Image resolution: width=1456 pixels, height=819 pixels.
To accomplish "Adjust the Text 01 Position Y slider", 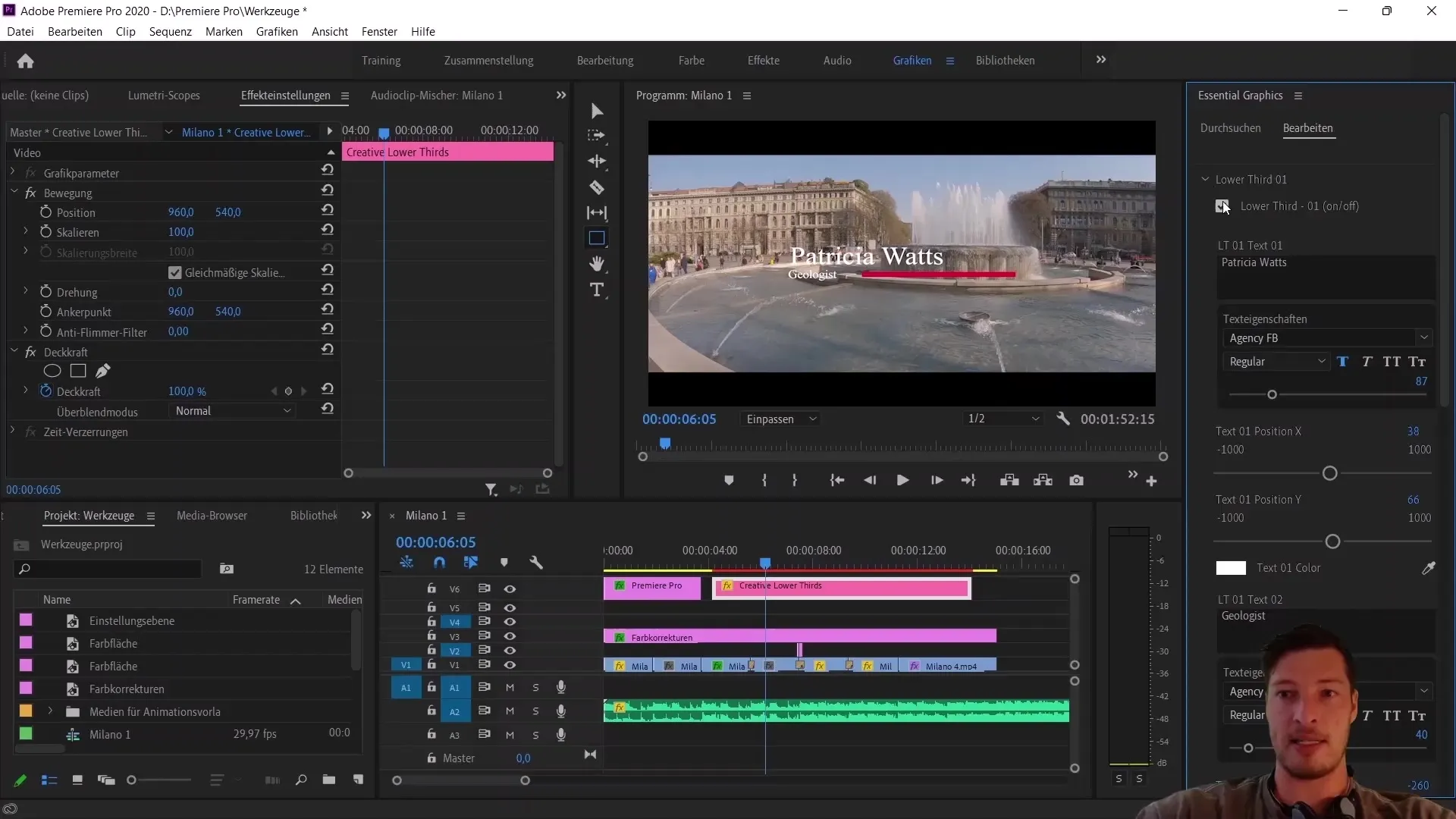I will click(x=1332, y=541).
